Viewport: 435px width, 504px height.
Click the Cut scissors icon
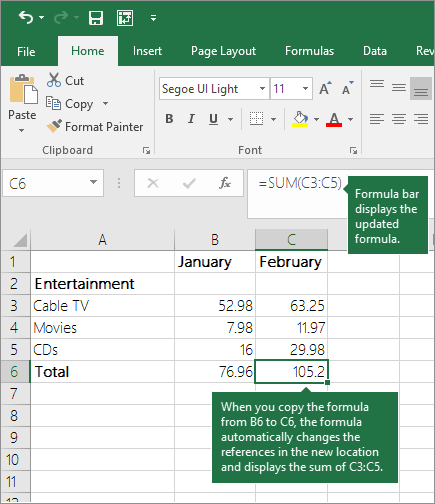point(54,80)
